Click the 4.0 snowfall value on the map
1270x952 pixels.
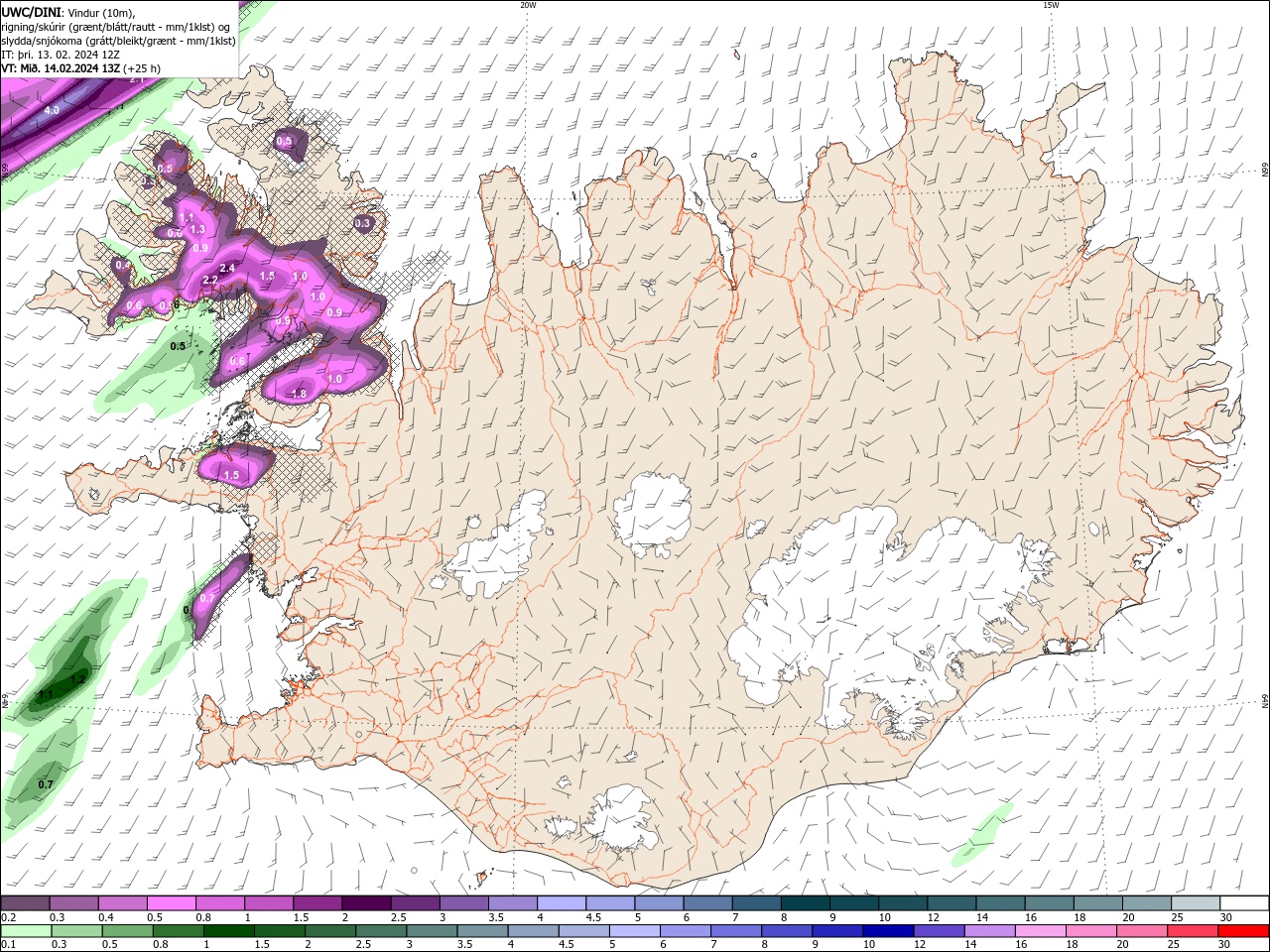tap(52, 110)
